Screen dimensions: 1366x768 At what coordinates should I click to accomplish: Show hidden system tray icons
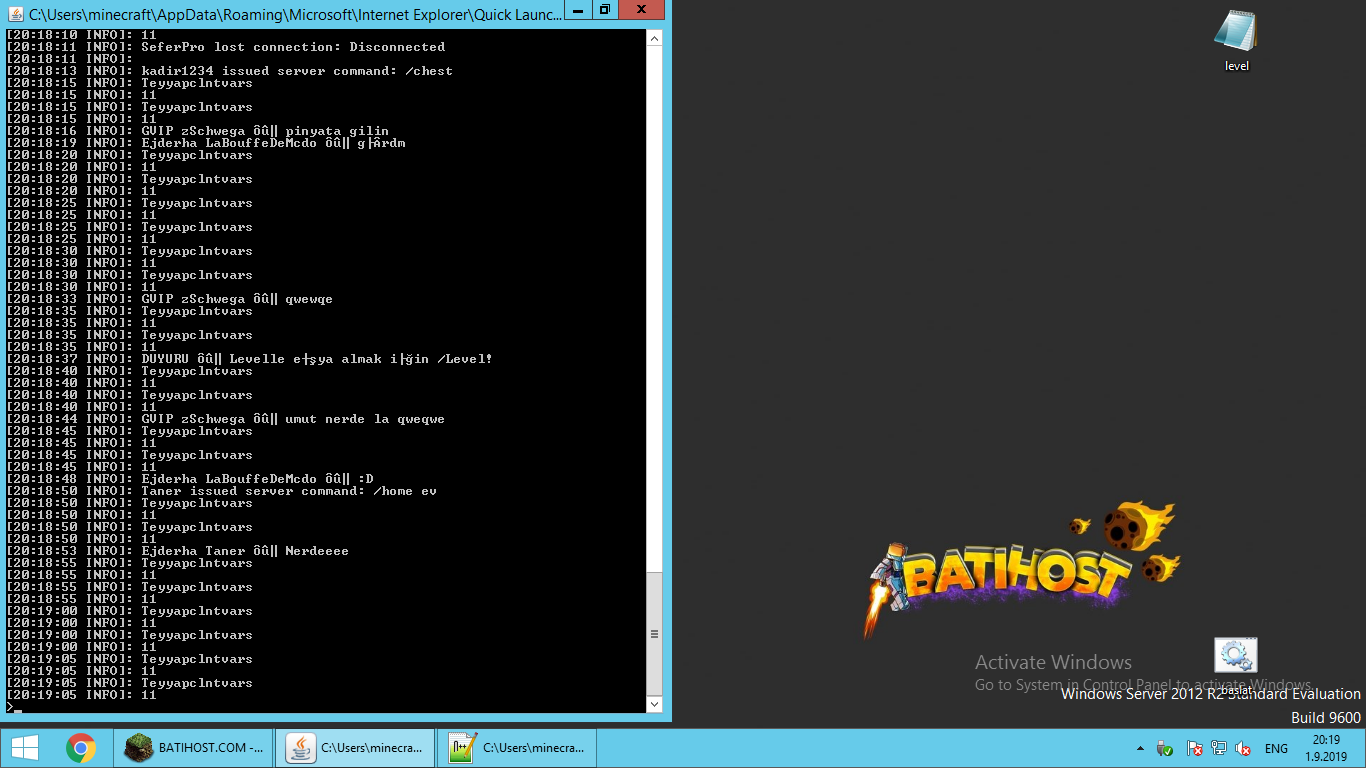pos(1140,748)
